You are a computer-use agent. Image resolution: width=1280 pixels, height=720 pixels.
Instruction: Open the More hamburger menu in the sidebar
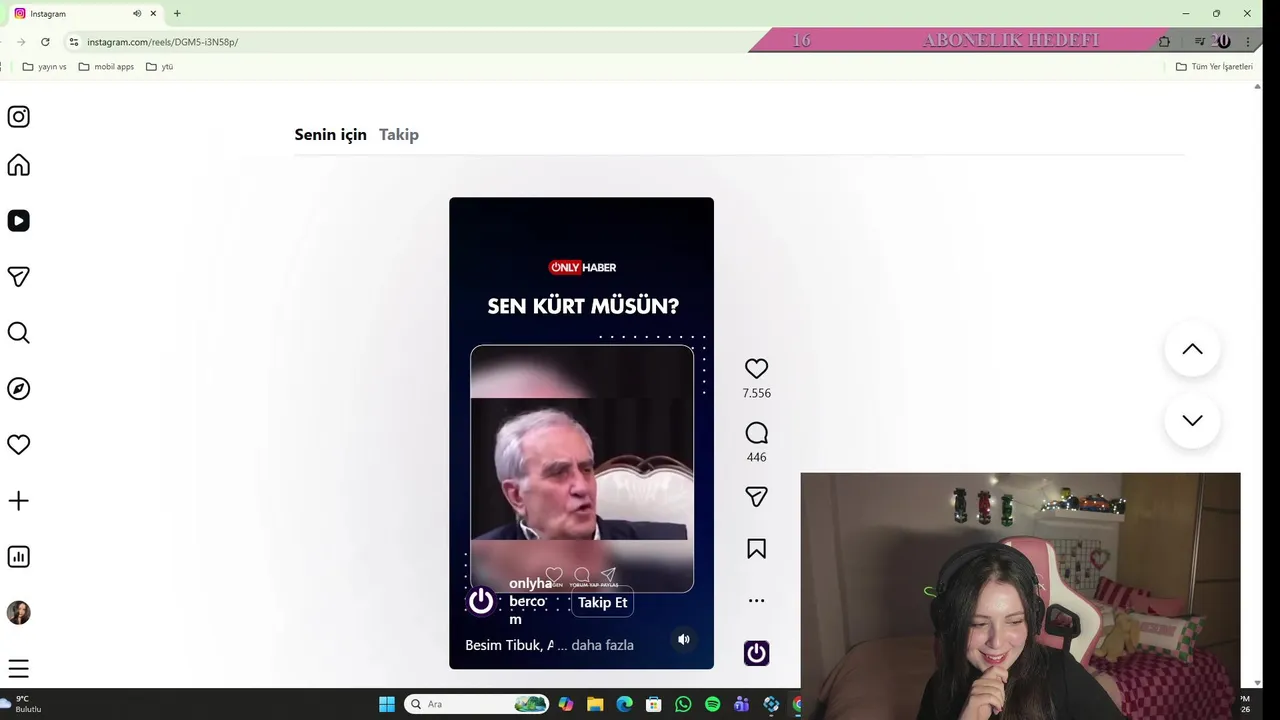click(18, 669)
